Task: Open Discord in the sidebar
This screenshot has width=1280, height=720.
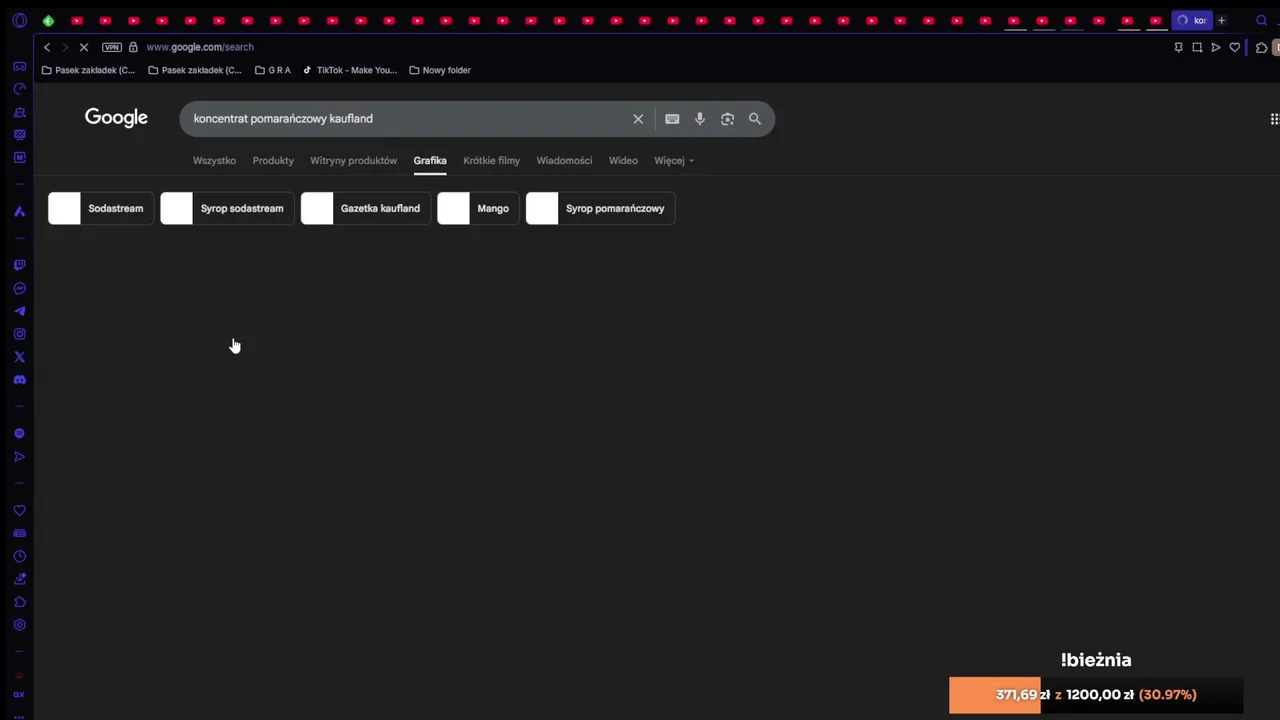Action: coord(19,380)
